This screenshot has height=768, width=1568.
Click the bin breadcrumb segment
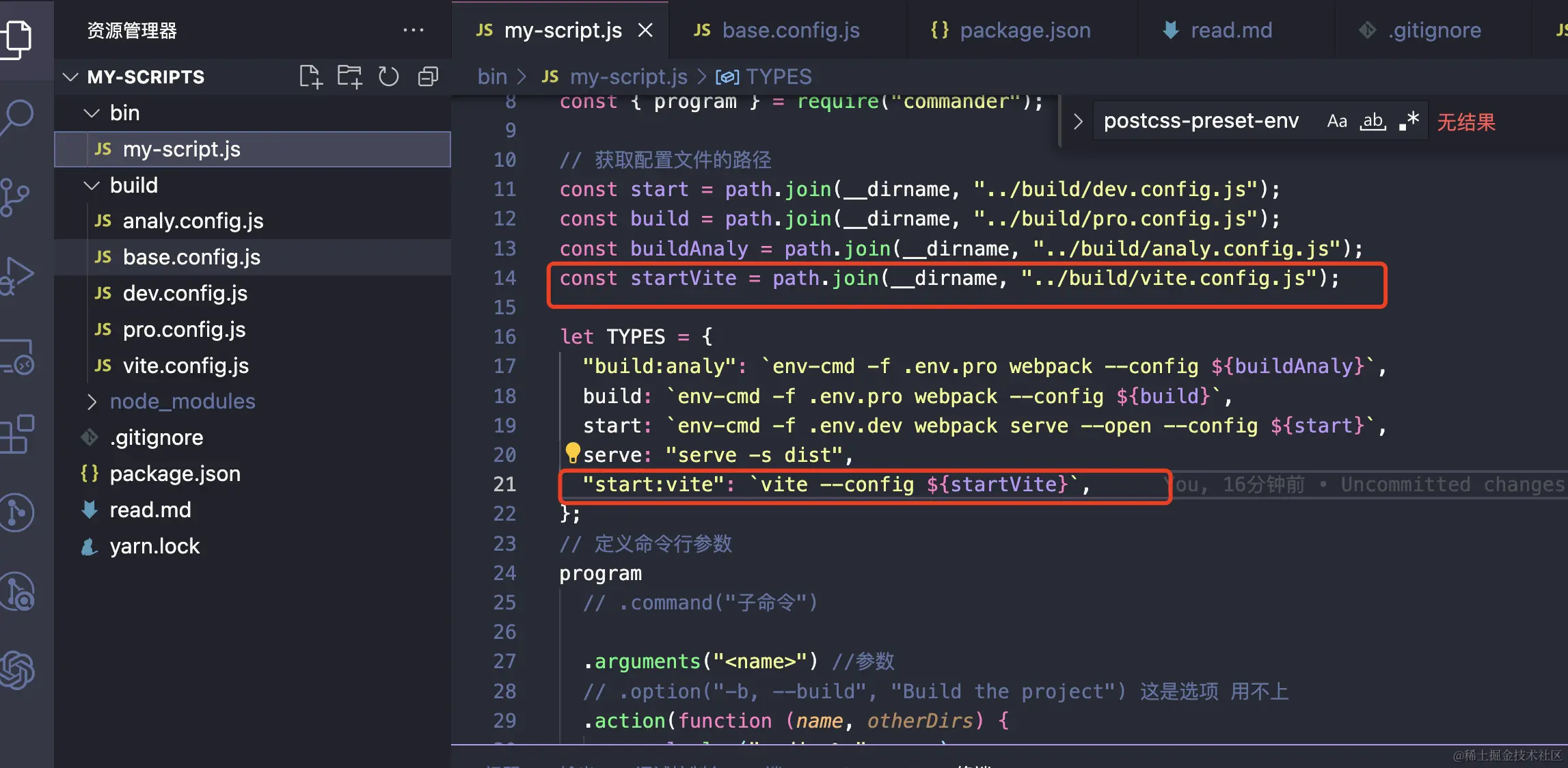492,77
